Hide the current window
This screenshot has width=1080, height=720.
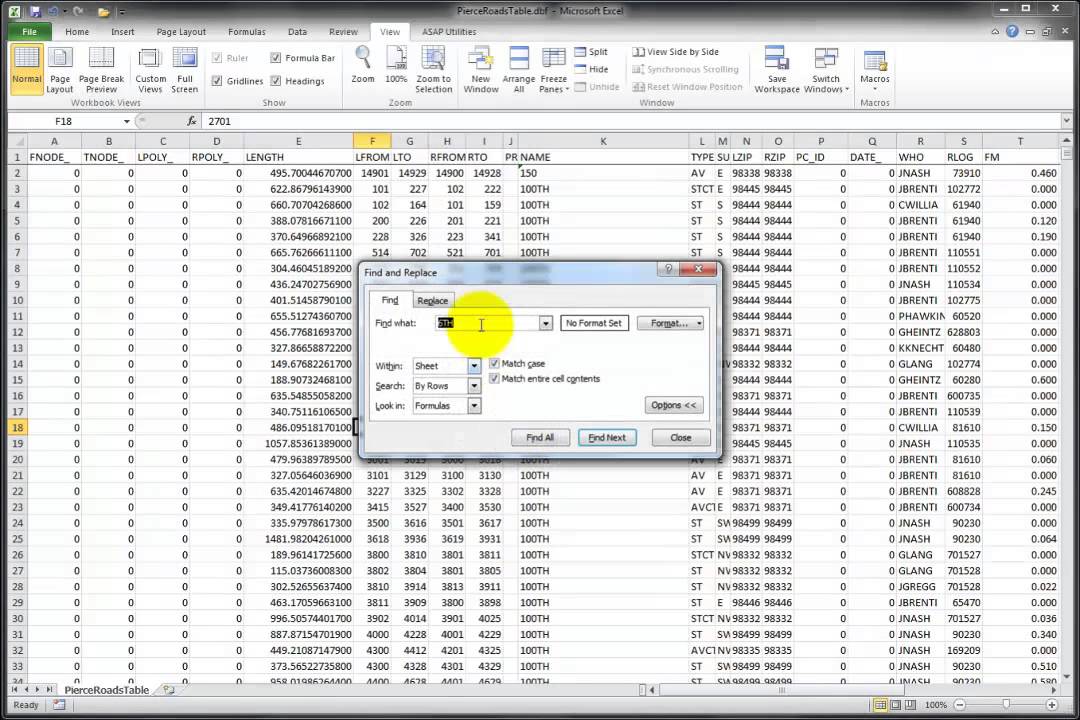coord(592,69)
